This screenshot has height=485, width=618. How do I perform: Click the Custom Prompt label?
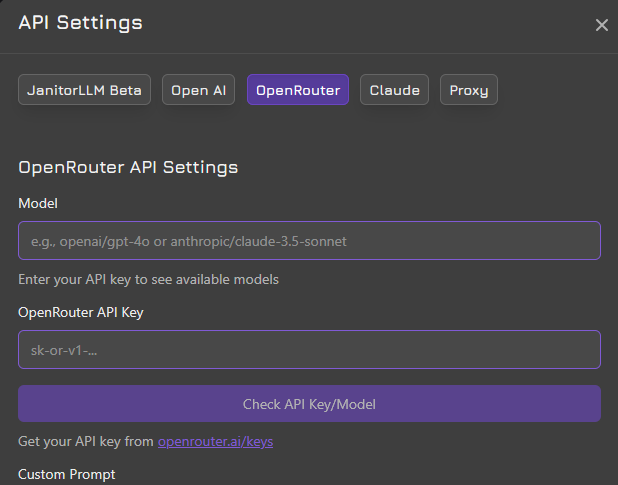point(67,474)
